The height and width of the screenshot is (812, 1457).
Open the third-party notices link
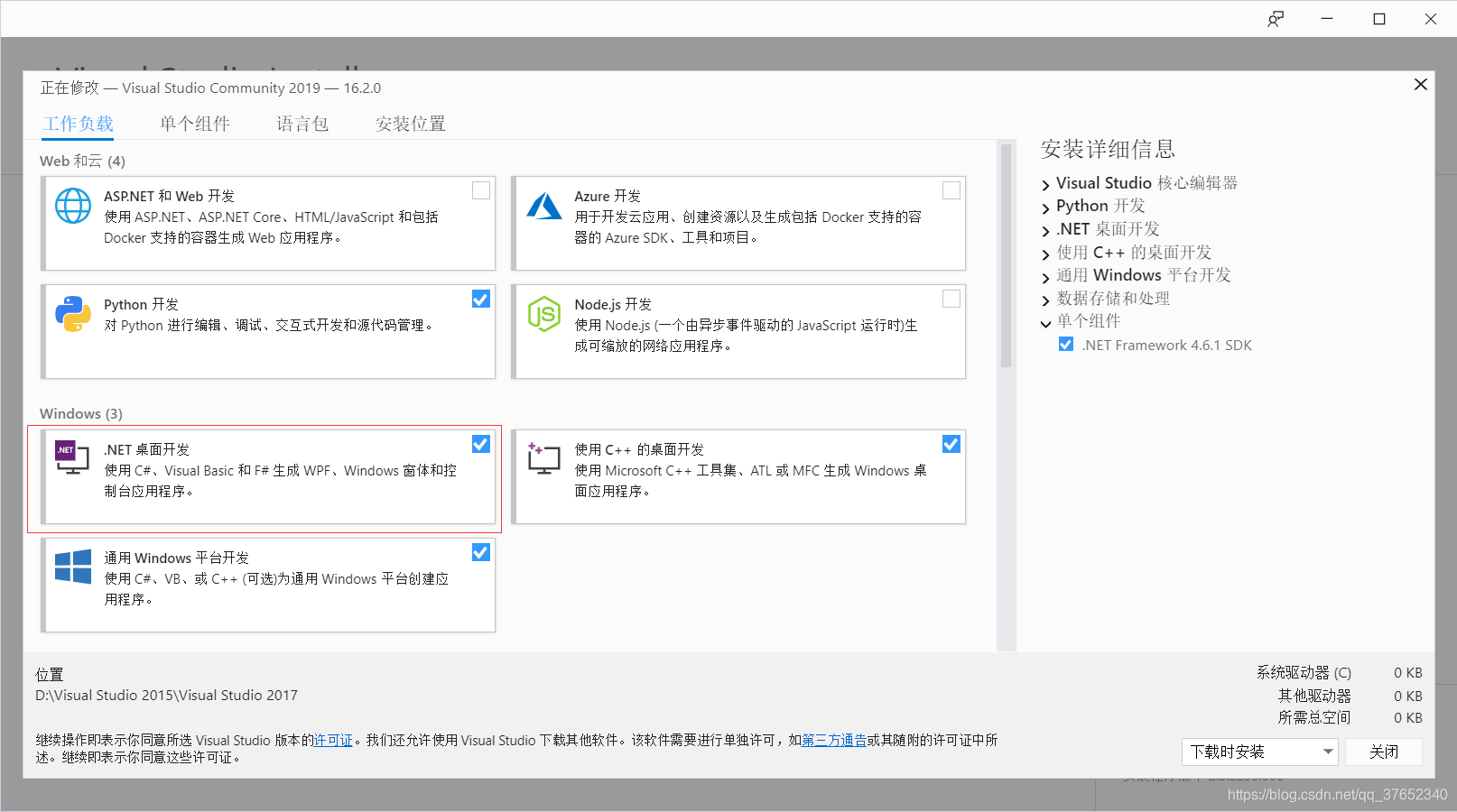[834, 740]
